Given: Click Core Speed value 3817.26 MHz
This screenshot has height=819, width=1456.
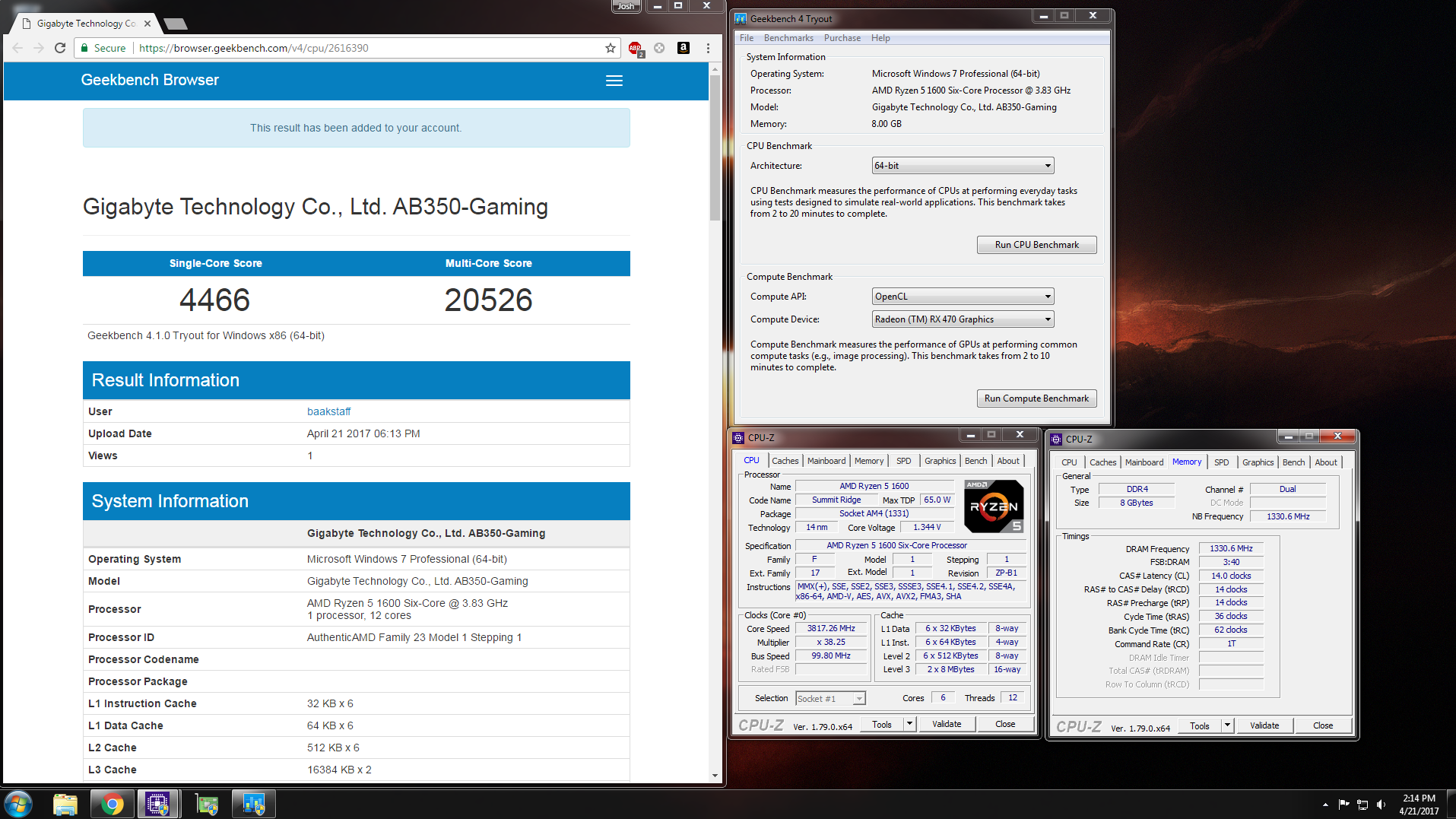Looking at the screenshot, I should [x=831, y=628].
